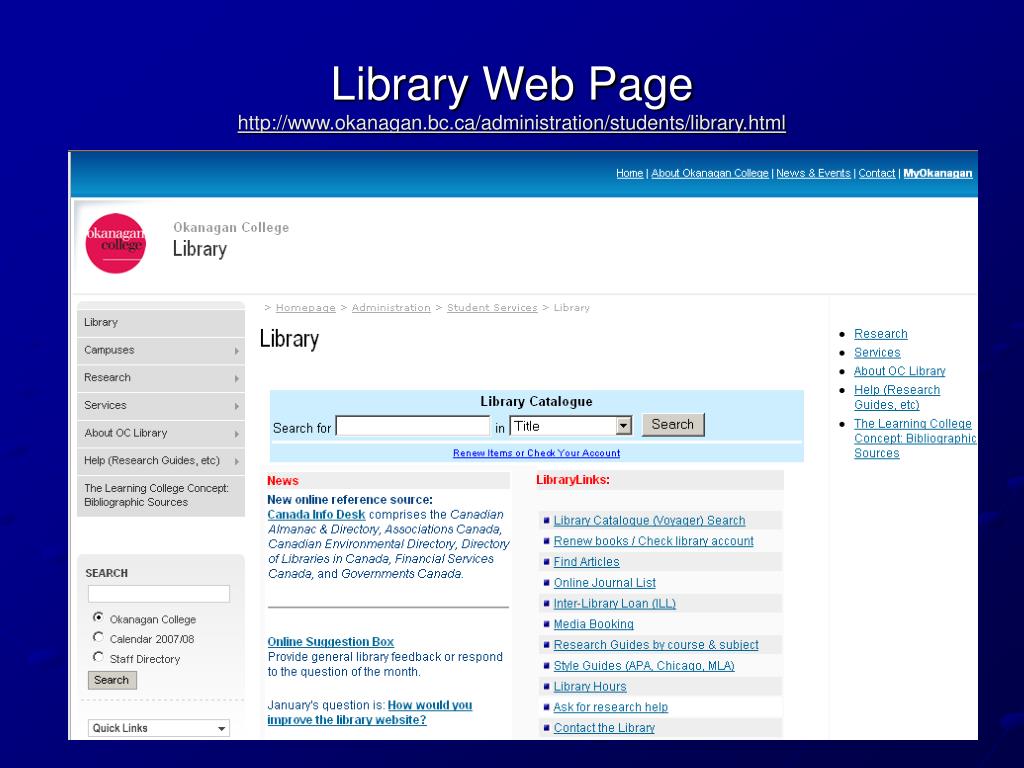Open About Okanagan College top link
Viewport: 1024px width, 768px height.
tap(709, 173)
